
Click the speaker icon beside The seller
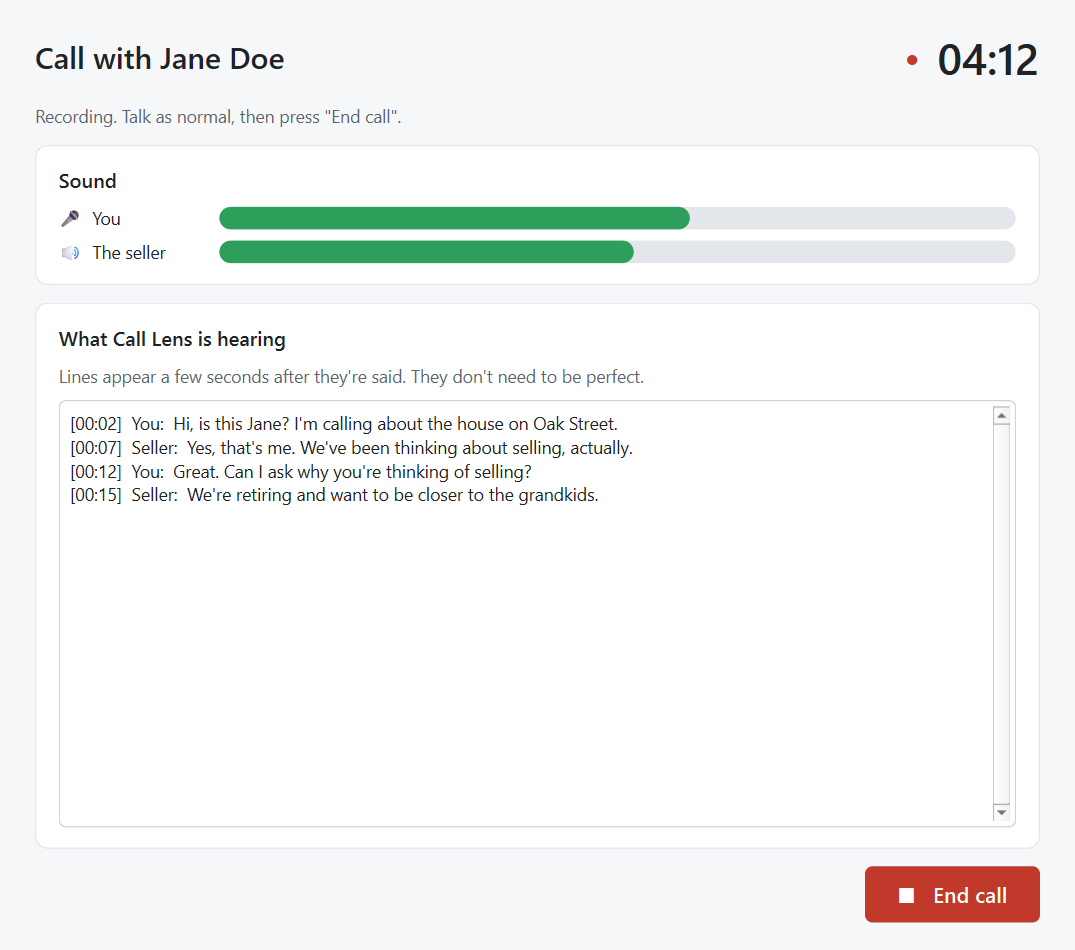point(70,253)
